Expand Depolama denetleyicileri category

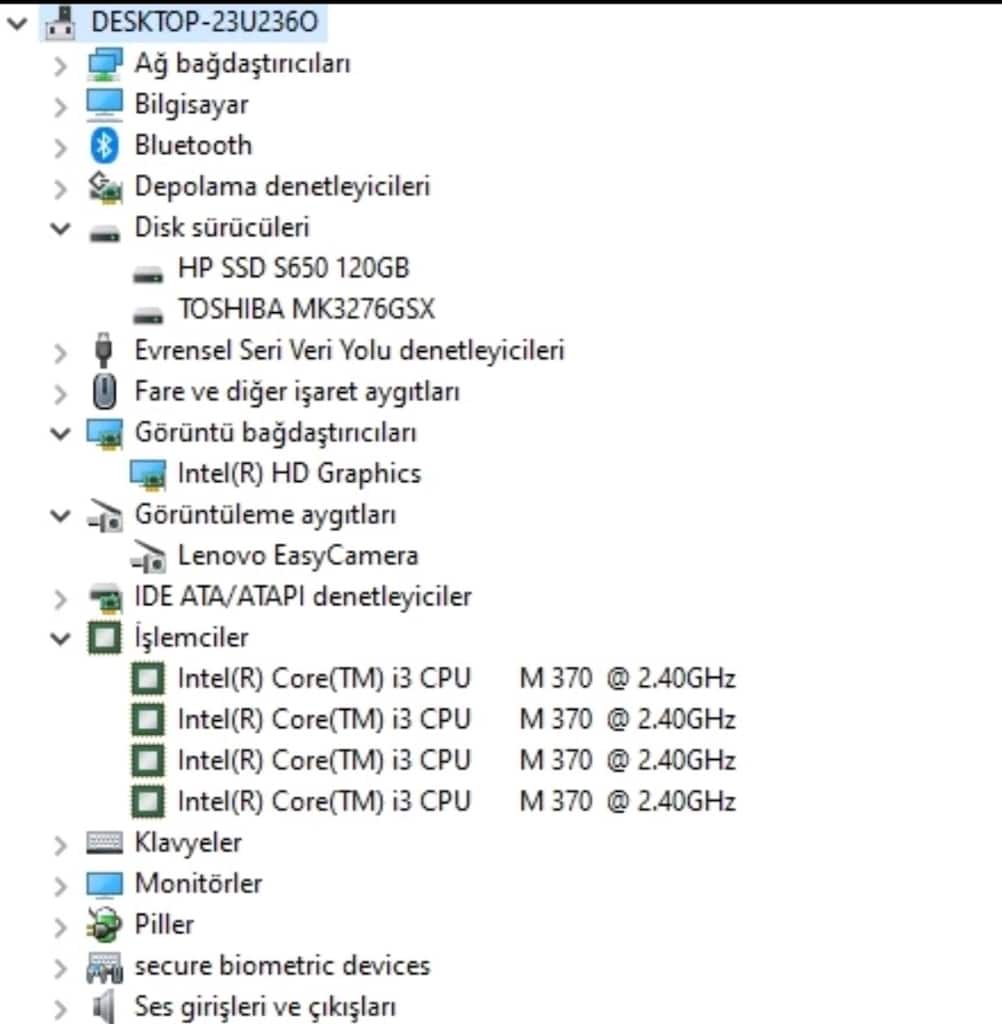tap(60, 189)
